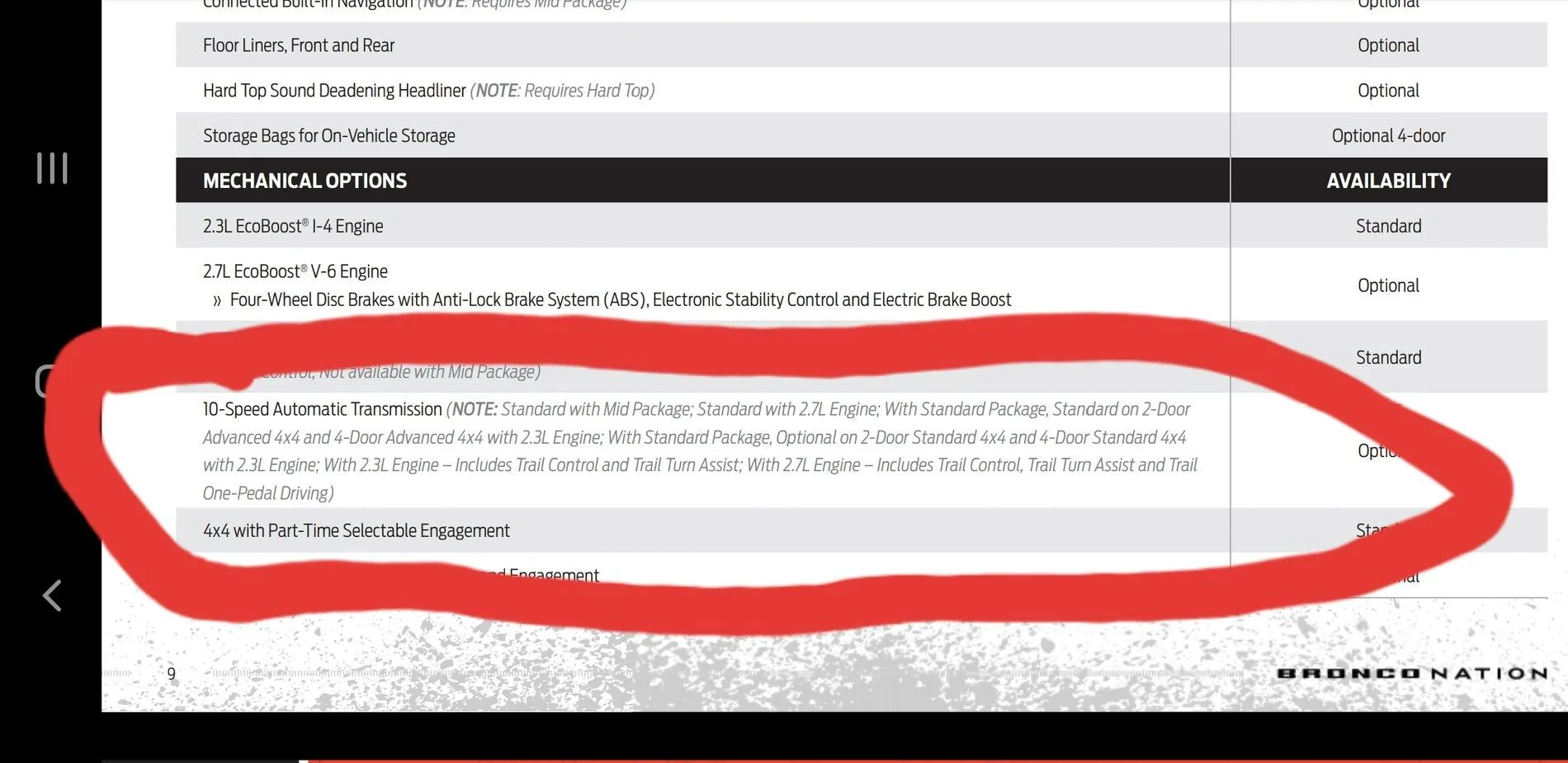Click the 'Standard' cell beside the Mid Package note
1568x763 pixels.
pos(1388,357)
